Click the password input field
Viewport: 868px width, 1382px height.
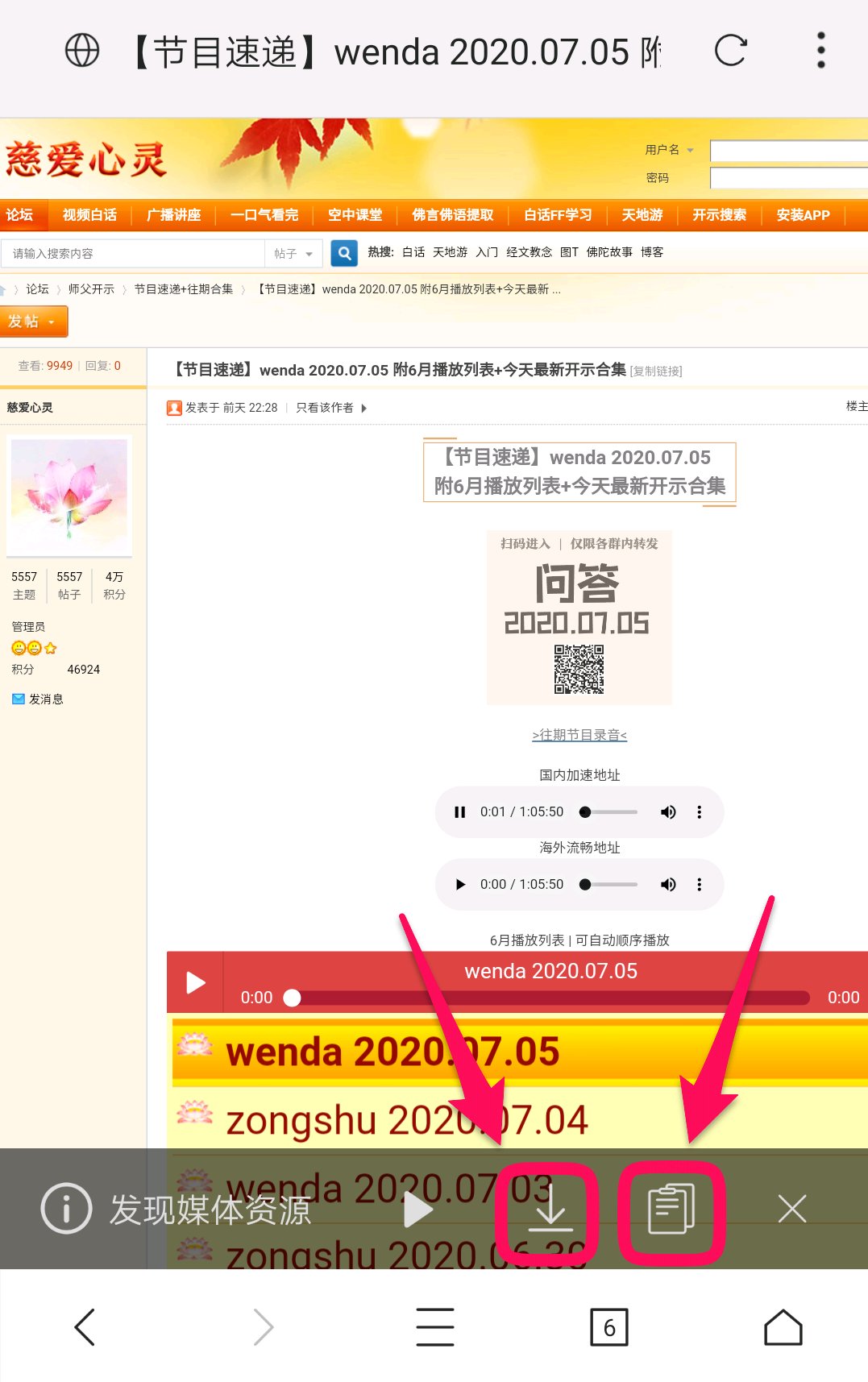coord(788,178)
